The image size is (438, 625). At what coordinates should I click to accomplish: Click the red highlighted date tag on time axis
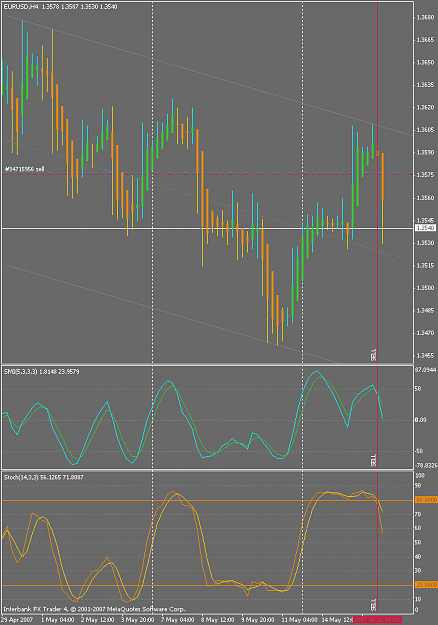coord(377,620)
